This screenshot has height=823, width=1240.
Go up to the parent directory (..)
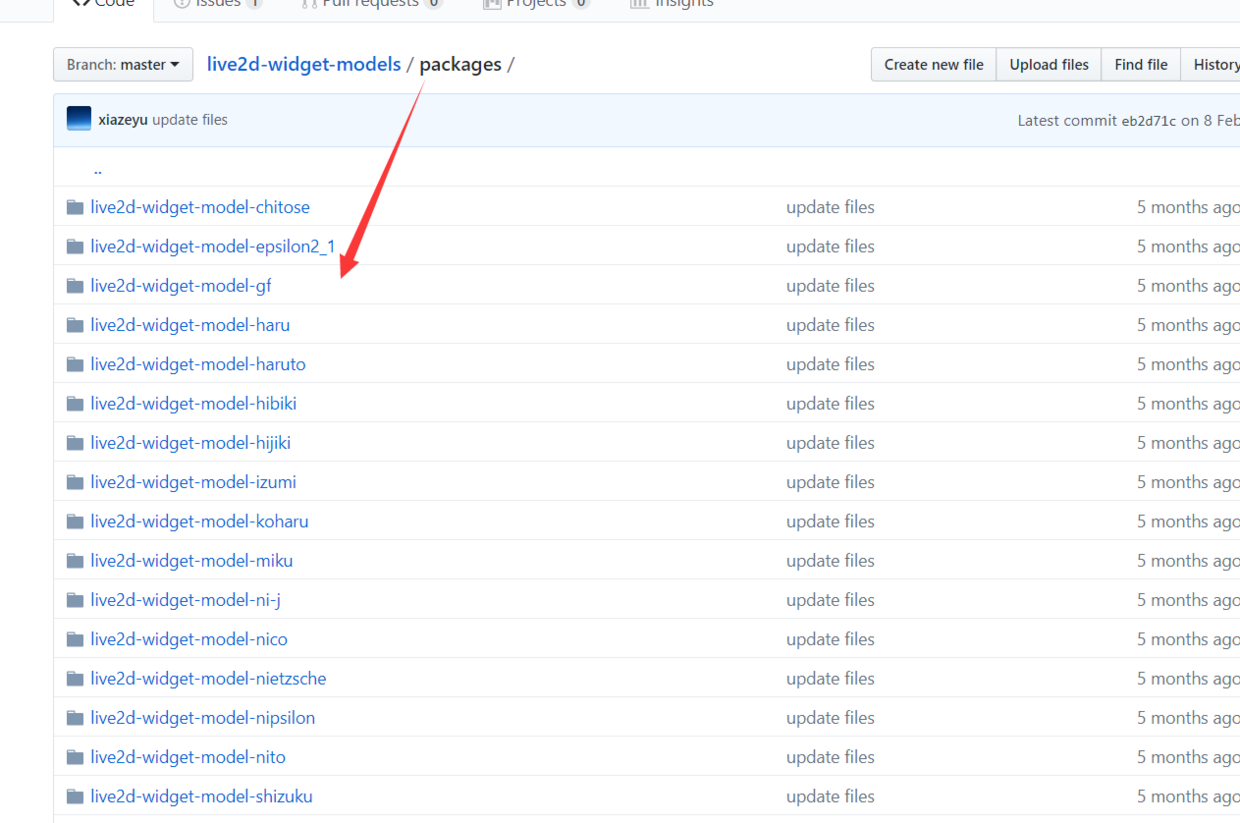[97, 169]
